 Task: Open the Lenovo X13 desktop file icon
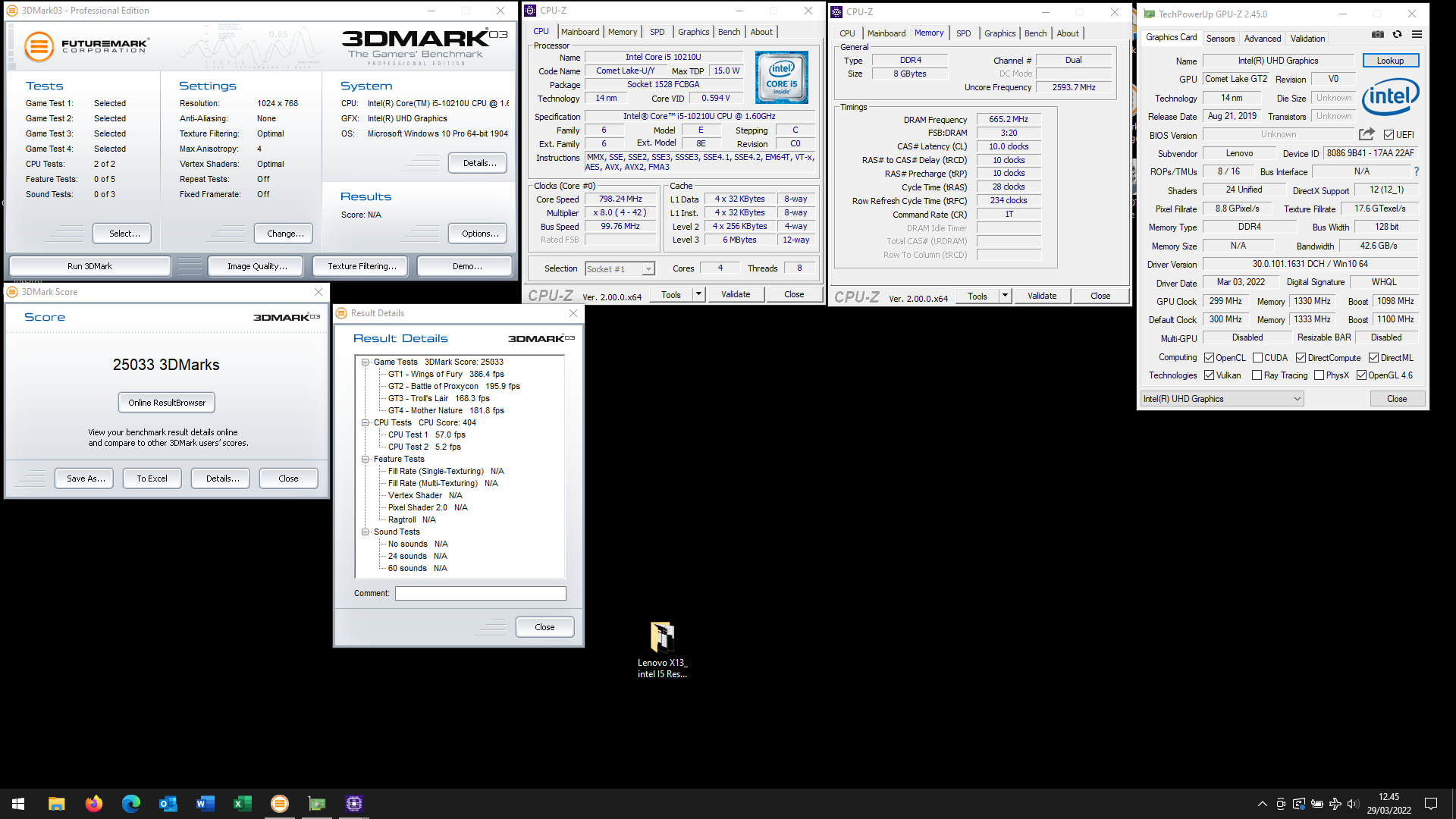click(x=662, y=649)
